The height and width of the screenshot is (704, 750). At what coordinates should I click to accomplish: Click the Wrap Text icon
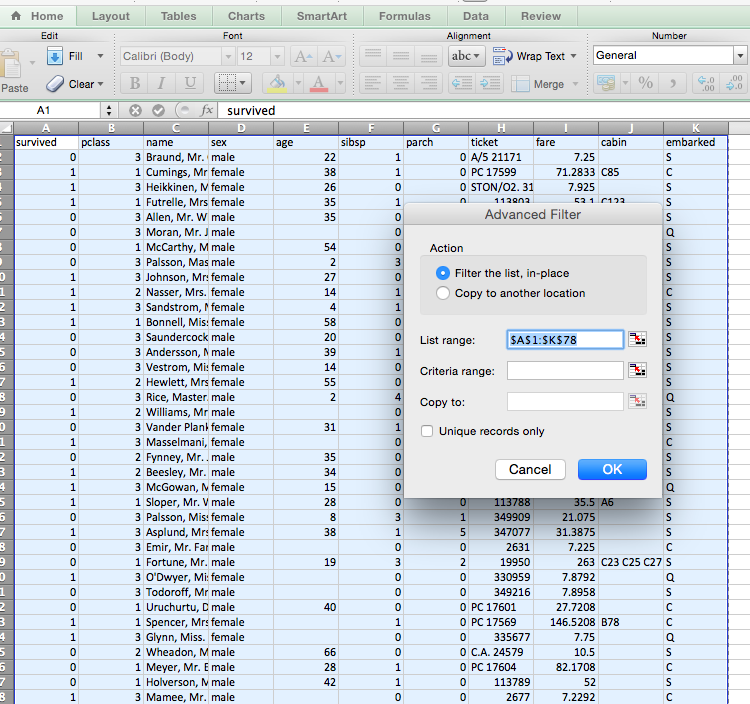502,56
